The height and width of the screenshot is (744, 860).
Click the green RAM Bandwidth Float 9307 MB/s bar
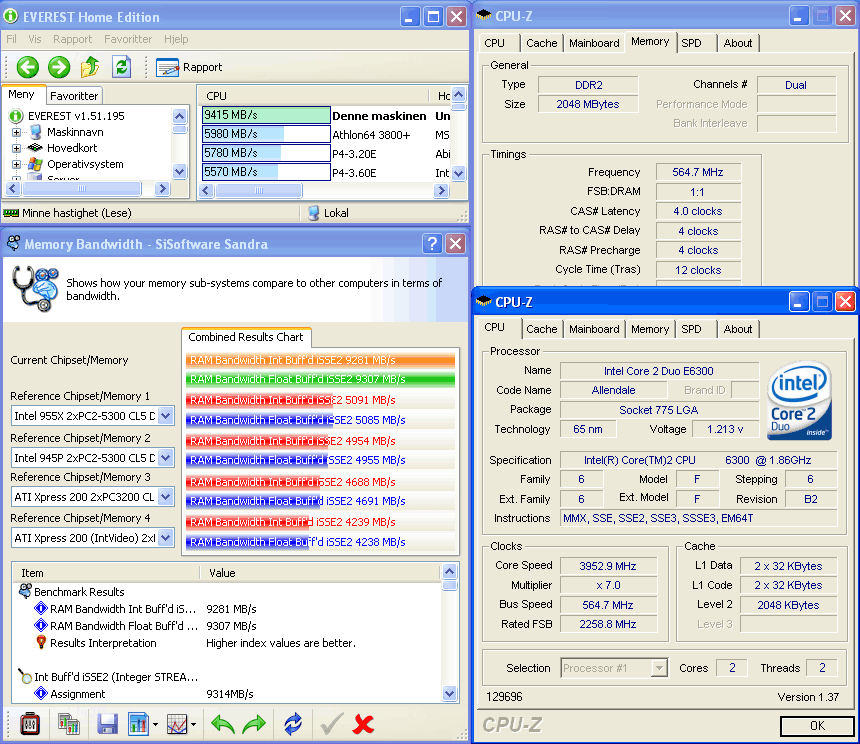pyautogui.click(x=320, y=379)
